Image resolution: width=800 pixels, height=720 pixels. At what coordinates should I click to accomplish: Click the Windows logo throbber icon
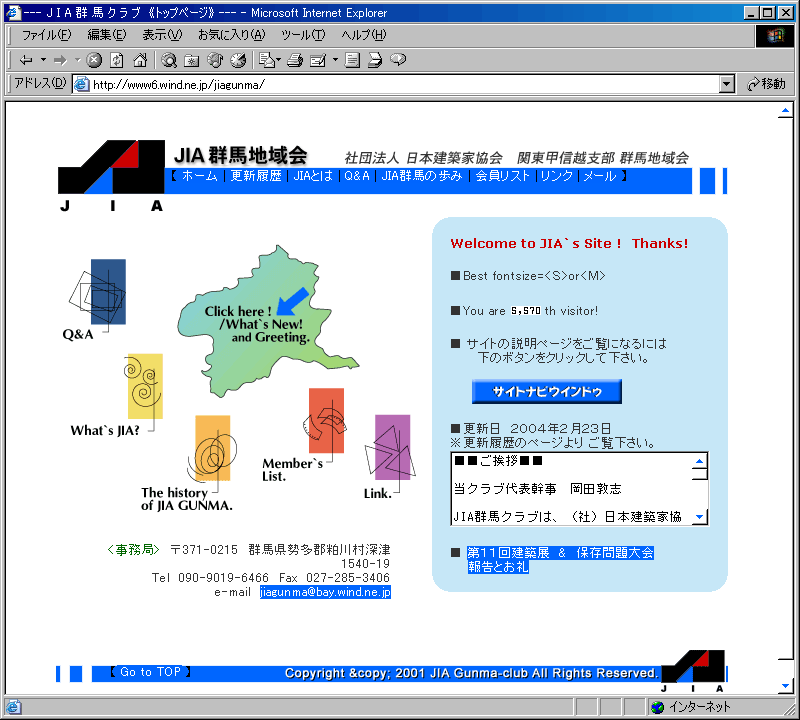click(774, 35)
